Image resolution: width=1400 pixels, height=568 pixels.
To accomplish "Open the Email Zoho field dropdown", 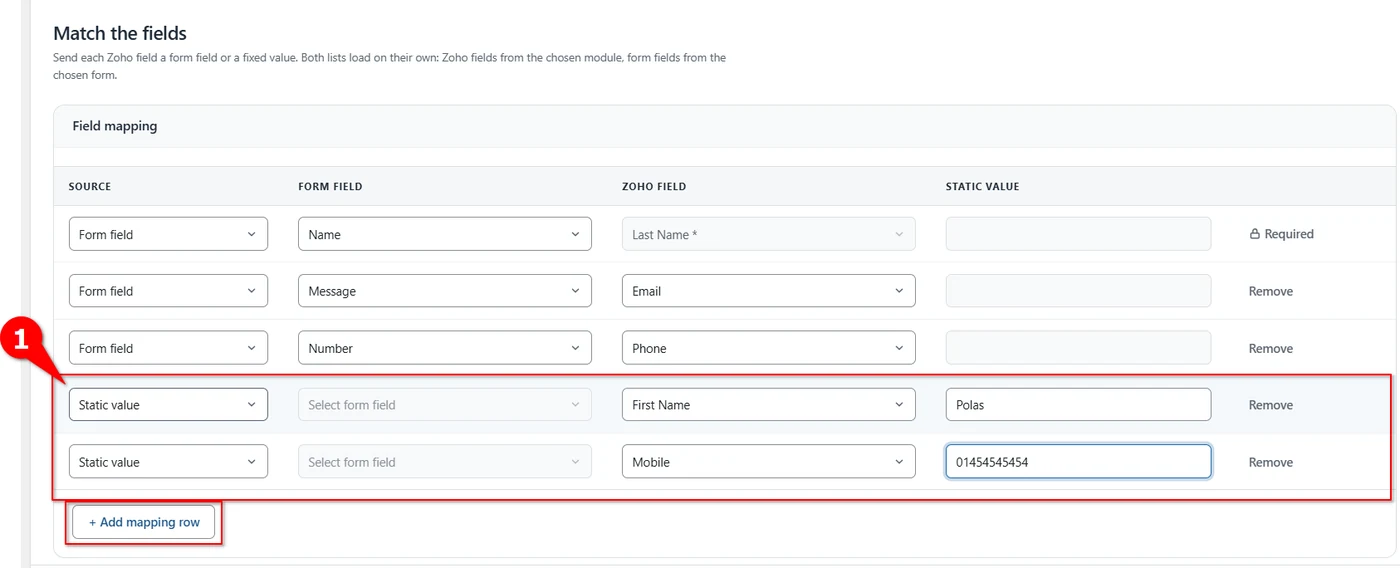I will pos(769,291).
